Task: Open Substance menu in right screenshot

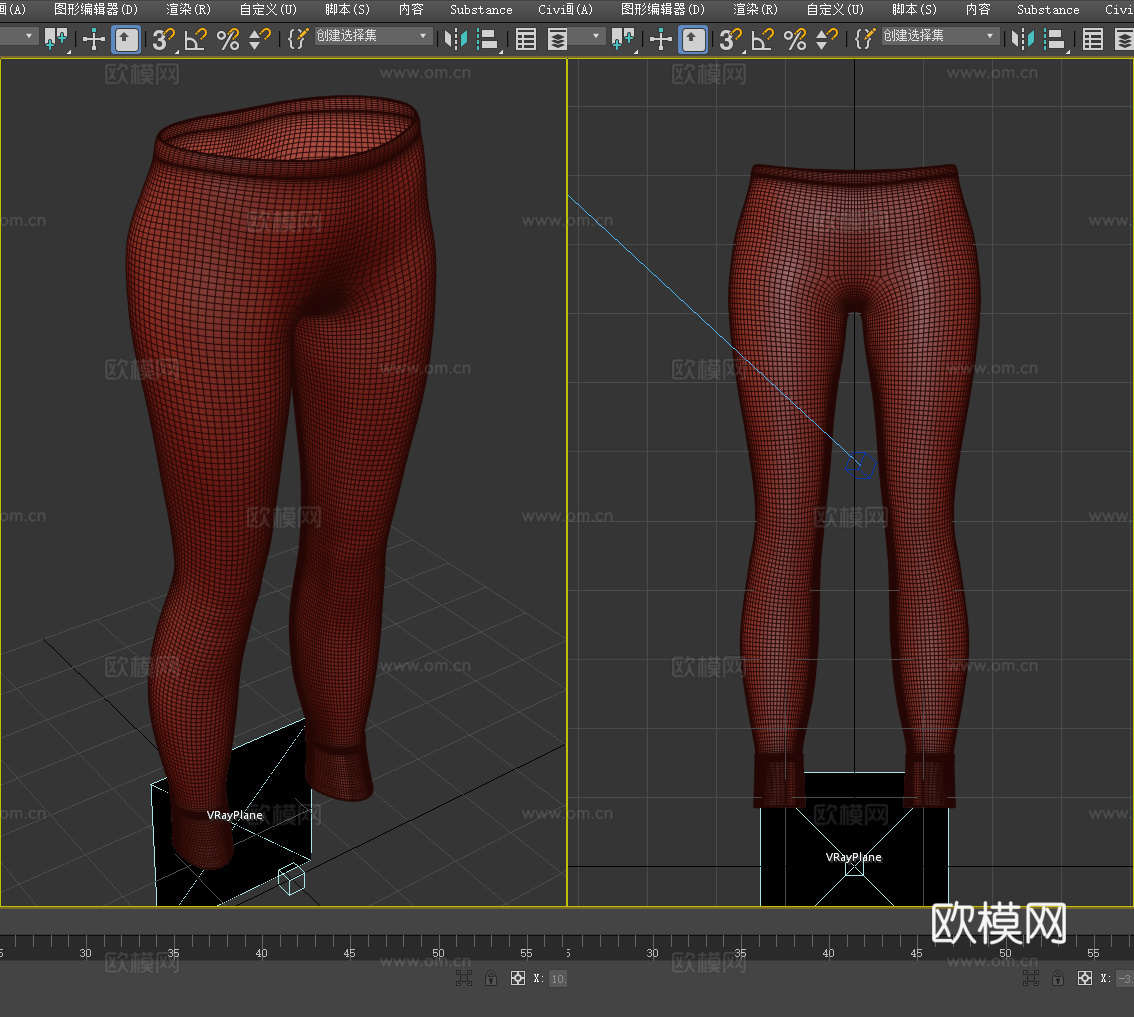Action: 1048,9
